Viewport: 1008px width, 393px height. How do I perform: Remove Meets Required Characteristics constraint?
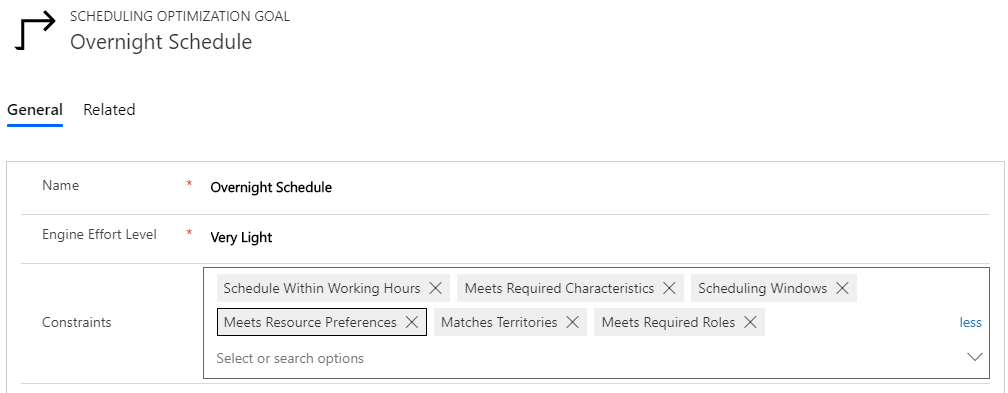pos(669,288)
